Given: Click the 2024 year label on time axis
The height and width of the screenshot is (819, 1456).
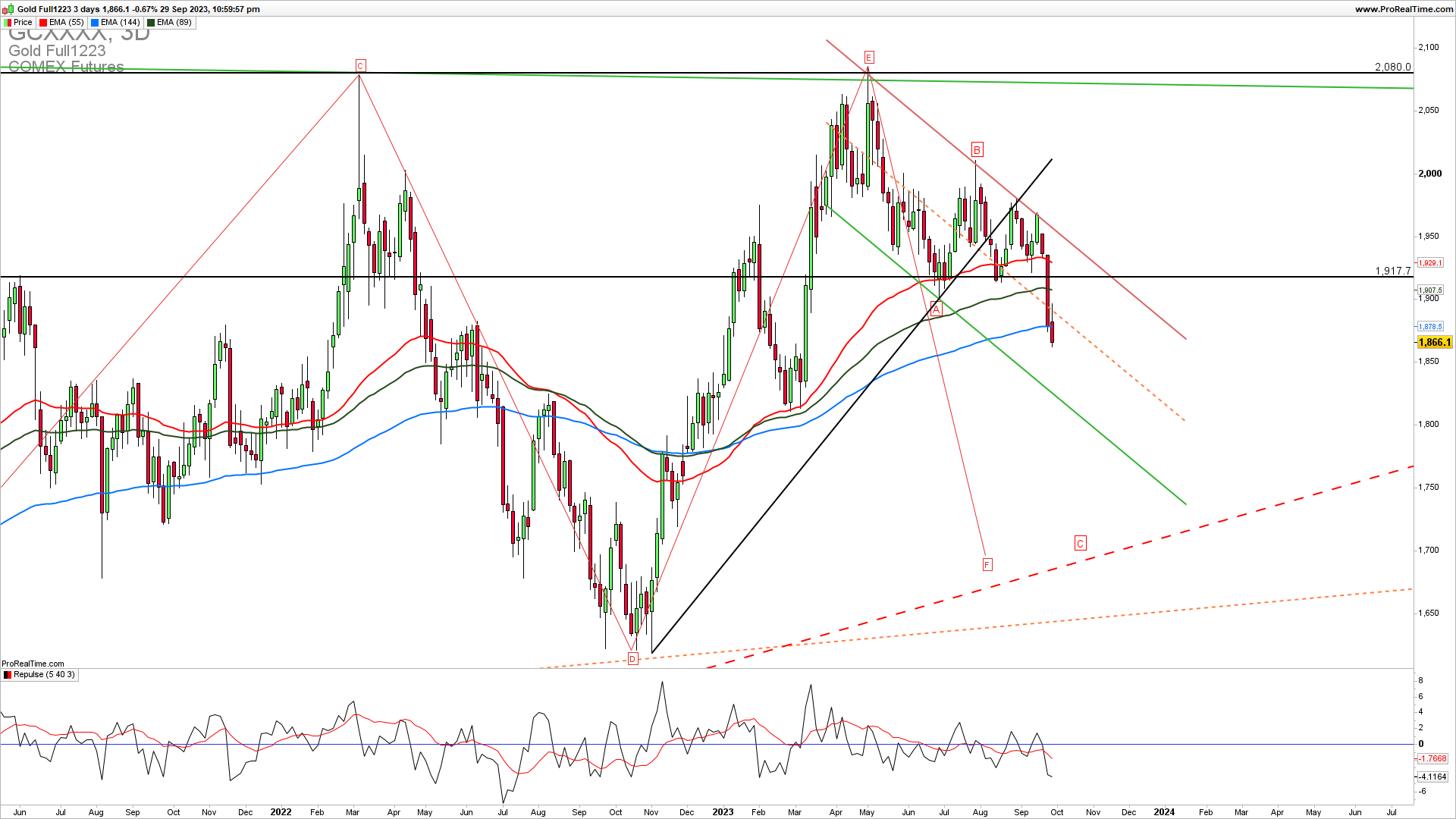Looking at the screenshot, I should tap(1164, 812).
